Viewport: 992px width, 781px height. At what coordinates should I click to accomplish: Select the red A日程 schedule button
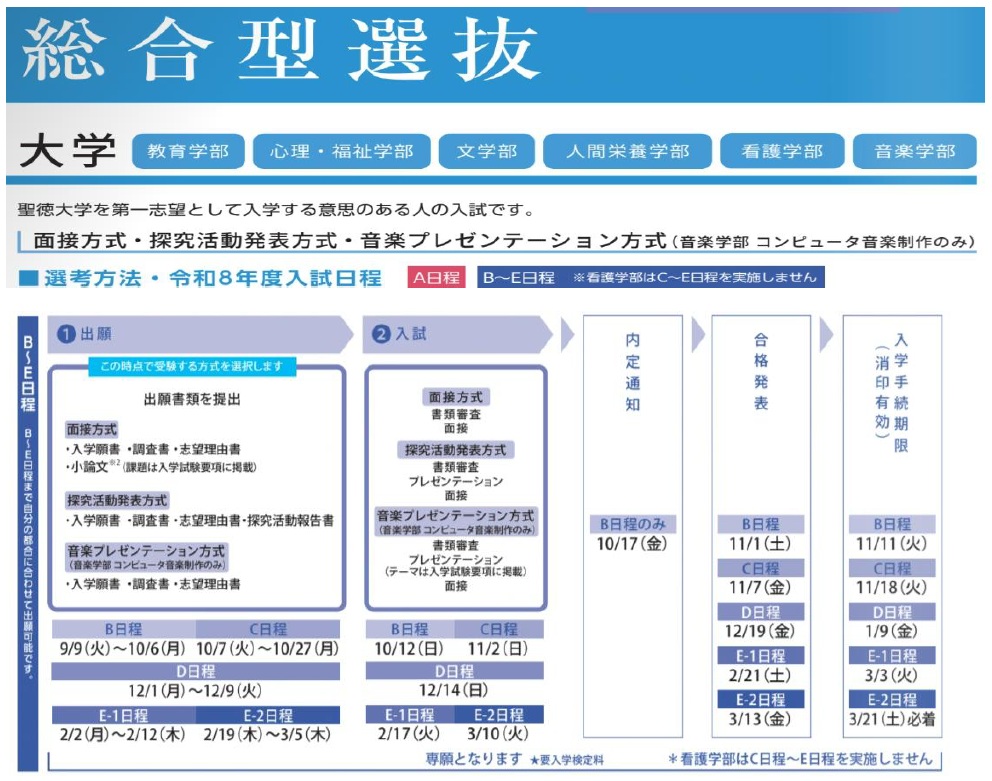coord(437,277)
